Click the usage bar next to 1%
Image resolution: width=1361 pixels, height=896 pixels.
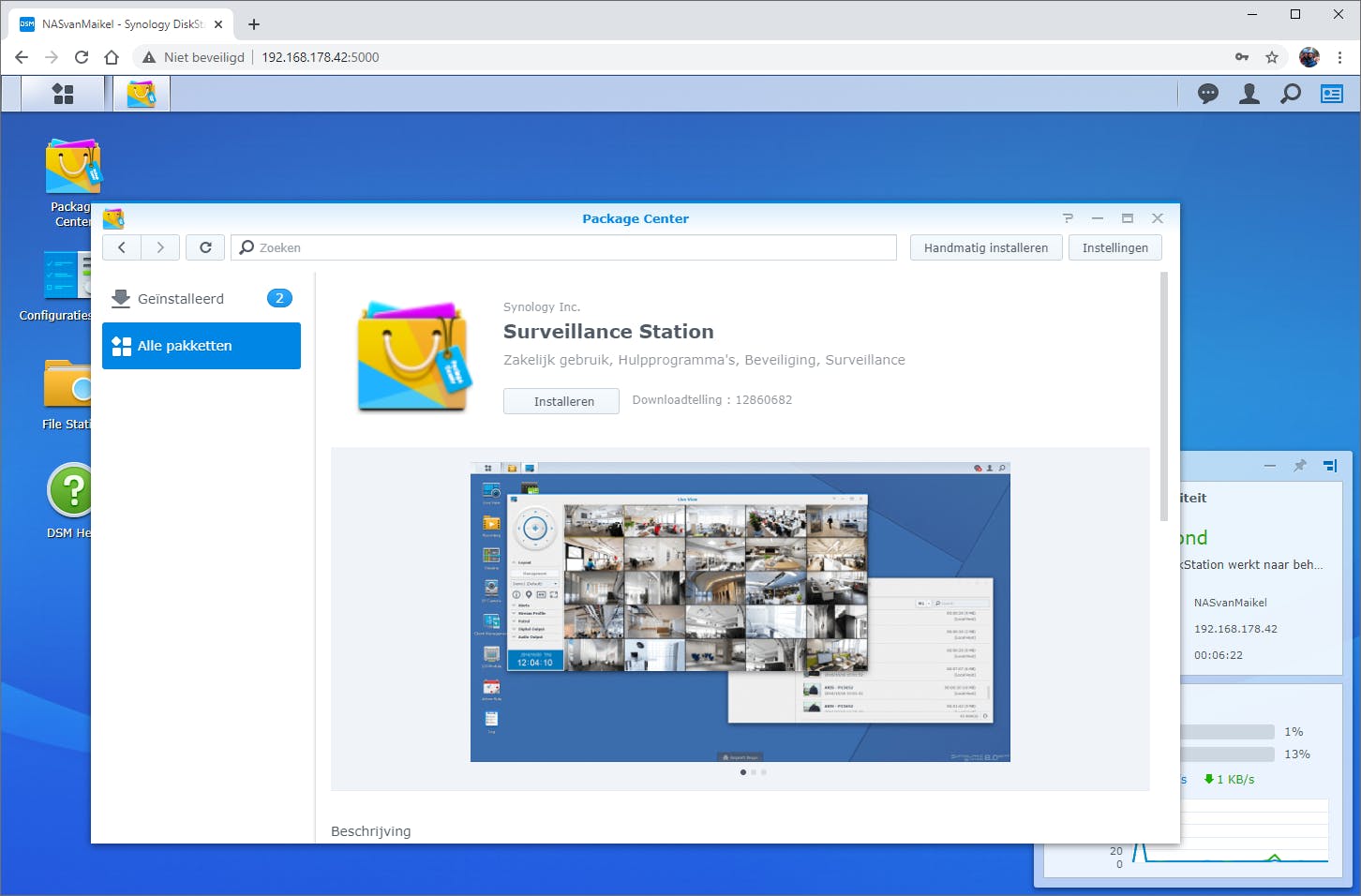click(1227, 732)
